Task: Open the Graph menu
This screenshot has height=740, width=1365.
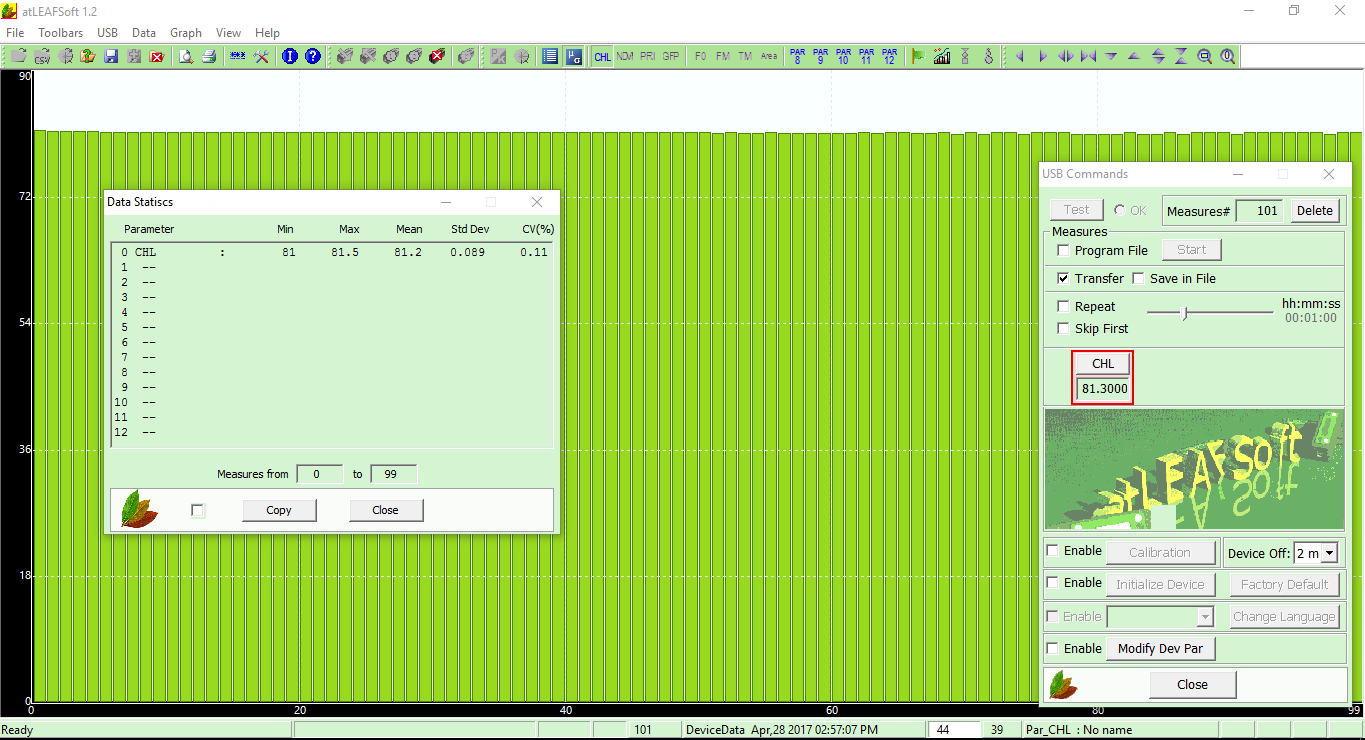Action: (186, 33)
